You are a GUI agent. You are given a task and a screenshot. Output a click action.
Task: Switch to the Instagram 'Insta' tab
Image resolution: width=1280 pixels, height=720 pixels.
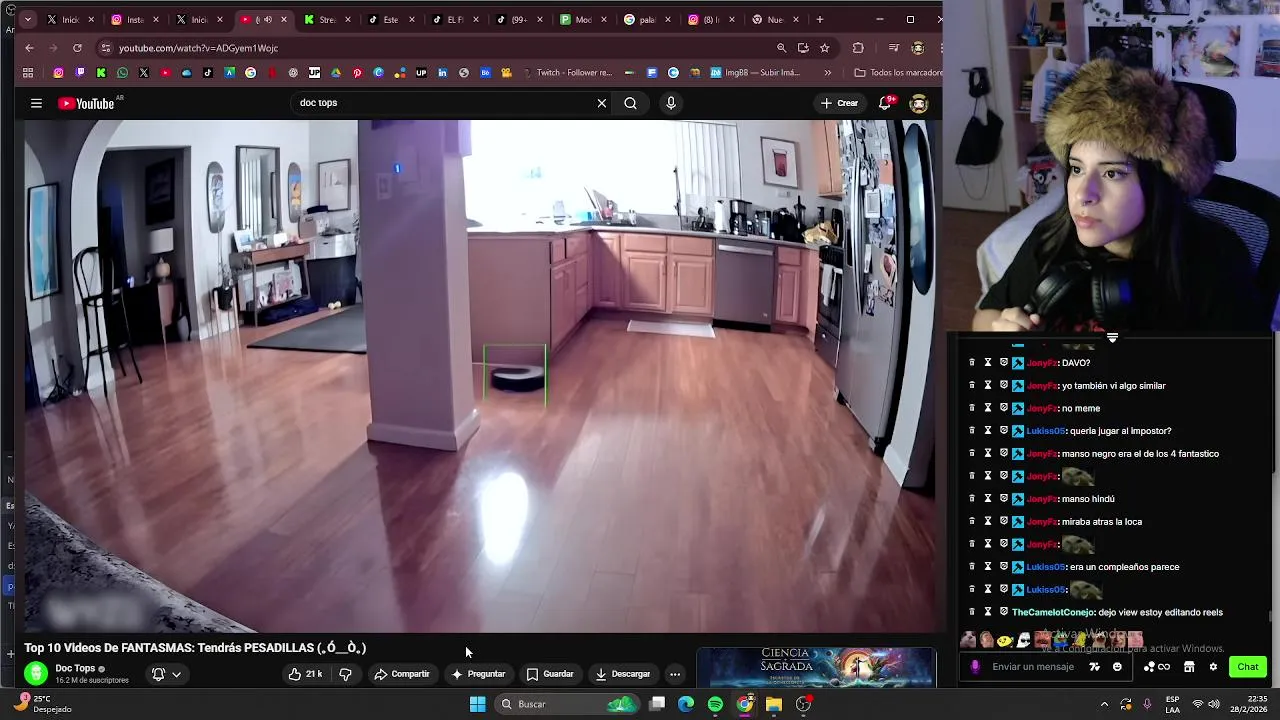coord(133,19)
